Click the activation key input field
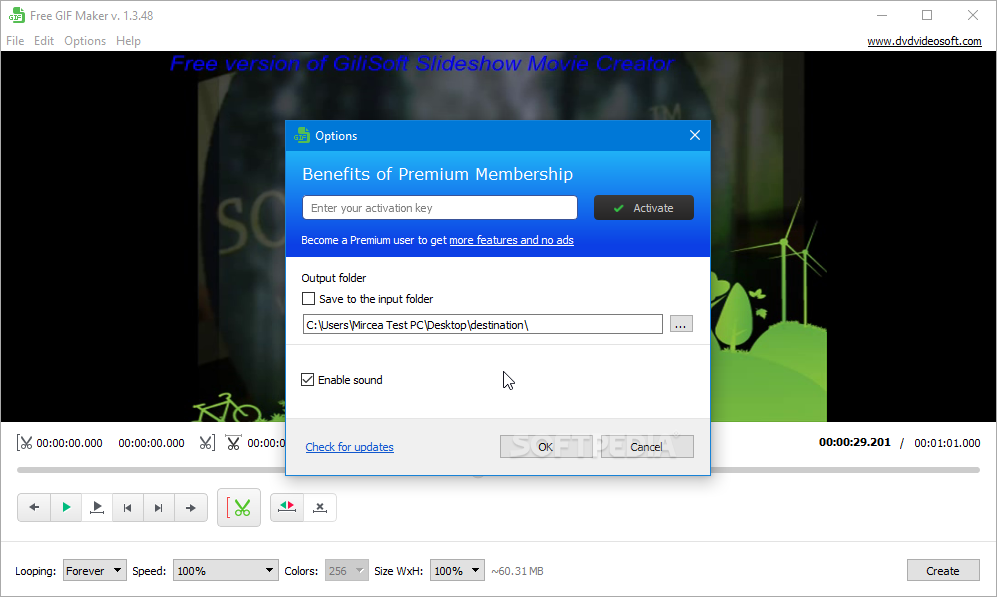This screenshot has height=597, width=997. coord(440,208)
